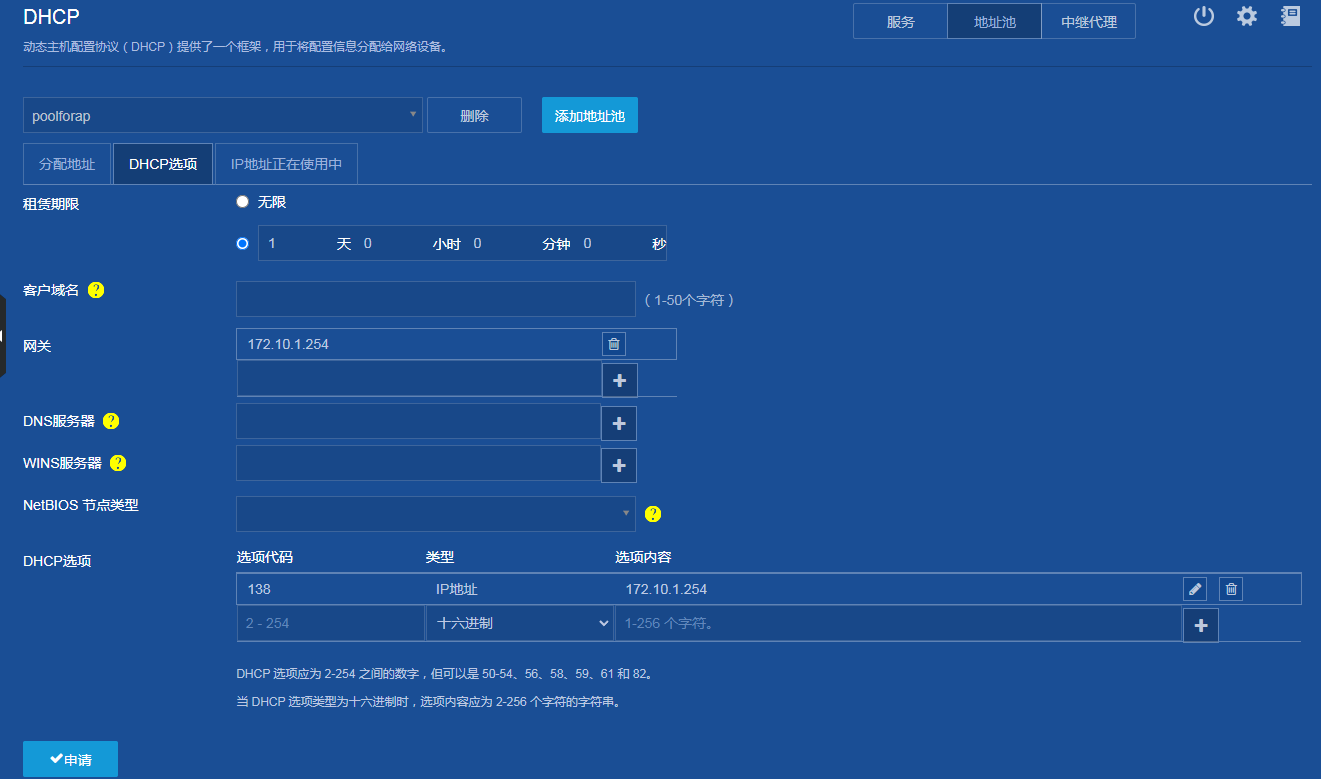Select the timed lease duration radio button

[x=242, y=243]
